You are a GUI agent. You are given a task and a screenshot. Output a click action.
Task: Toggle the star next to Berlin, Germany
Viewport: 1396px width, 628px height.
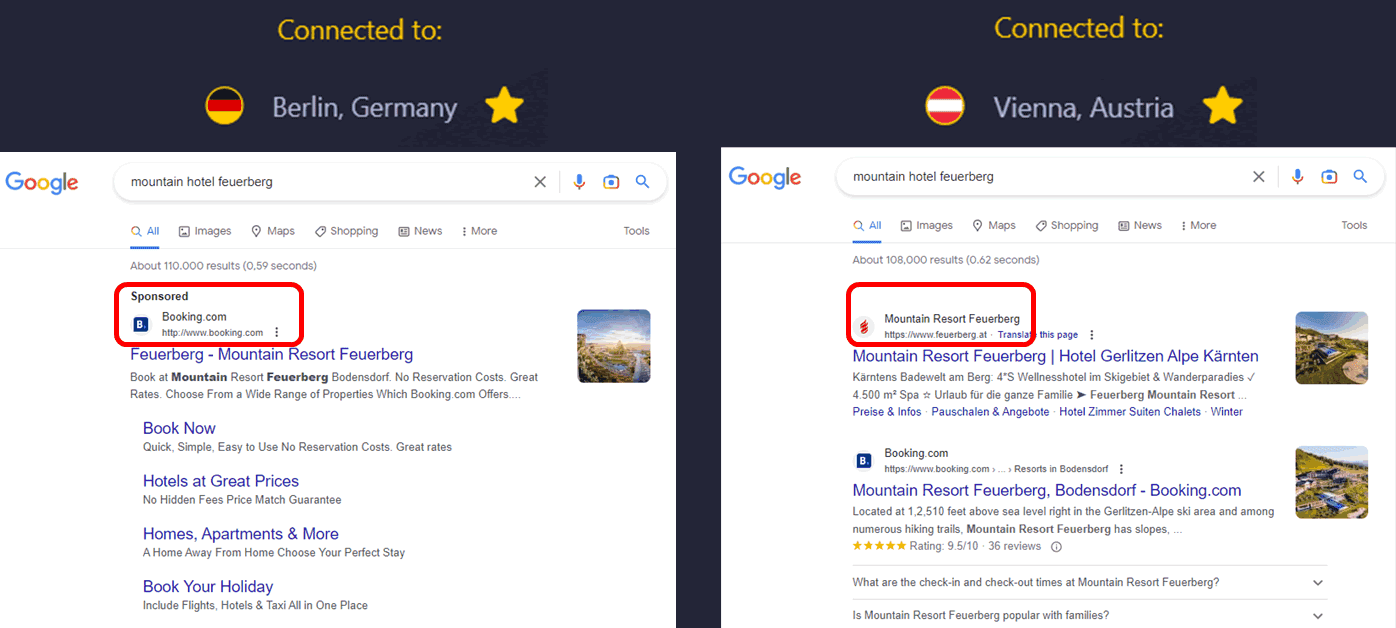(504, 104)
